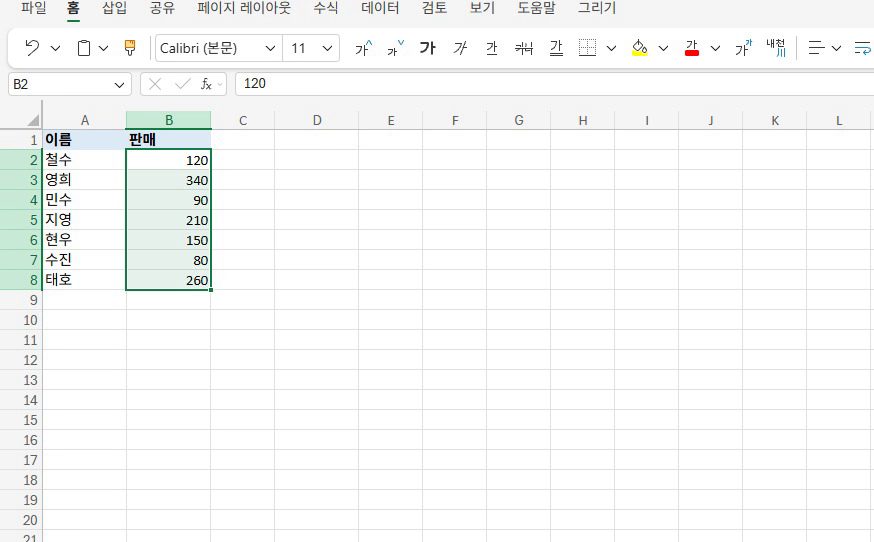Click the clear formatting icon
This screenshot has height=542, width=874.
(x=743, y=48)
